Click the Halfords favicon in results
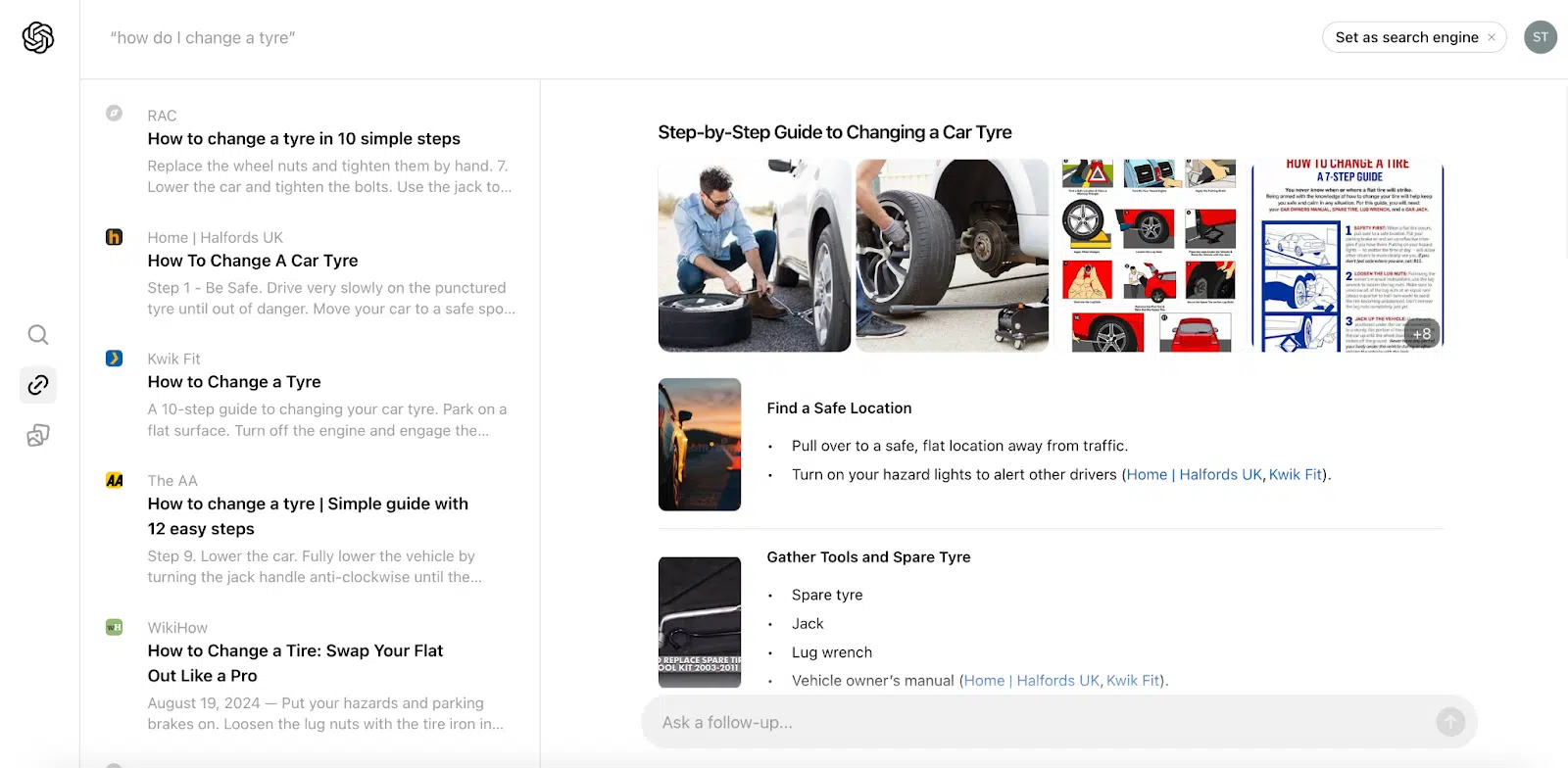This screenshot has width=1568, height=768. 115,237
